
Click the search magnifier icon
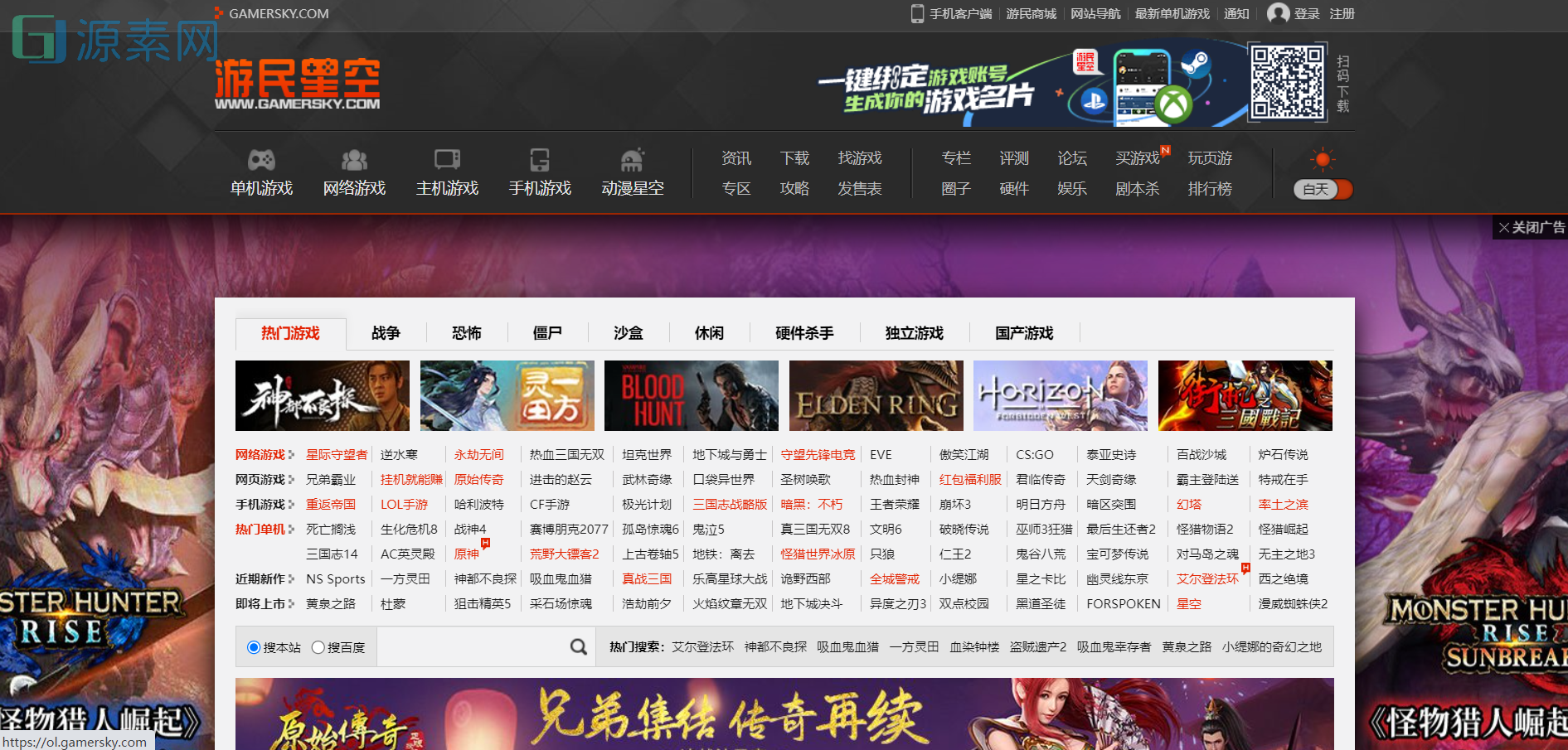tap(578, 647)
